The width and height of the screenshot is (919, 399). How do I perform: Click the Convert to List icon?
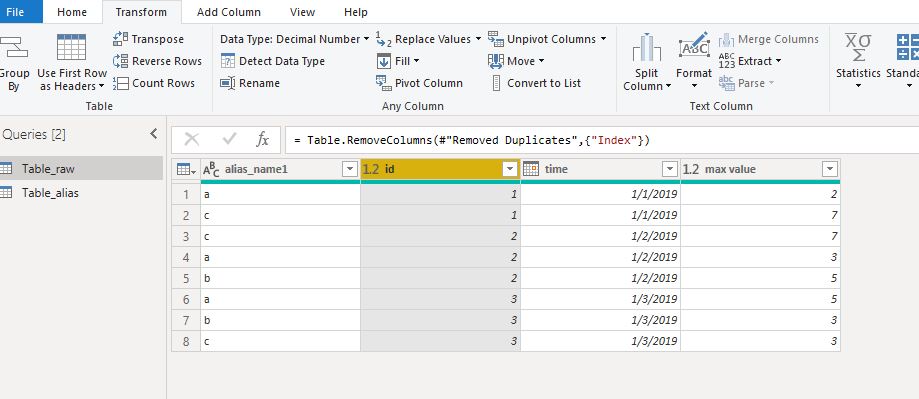pyautogui.click(x=496, y=83)
